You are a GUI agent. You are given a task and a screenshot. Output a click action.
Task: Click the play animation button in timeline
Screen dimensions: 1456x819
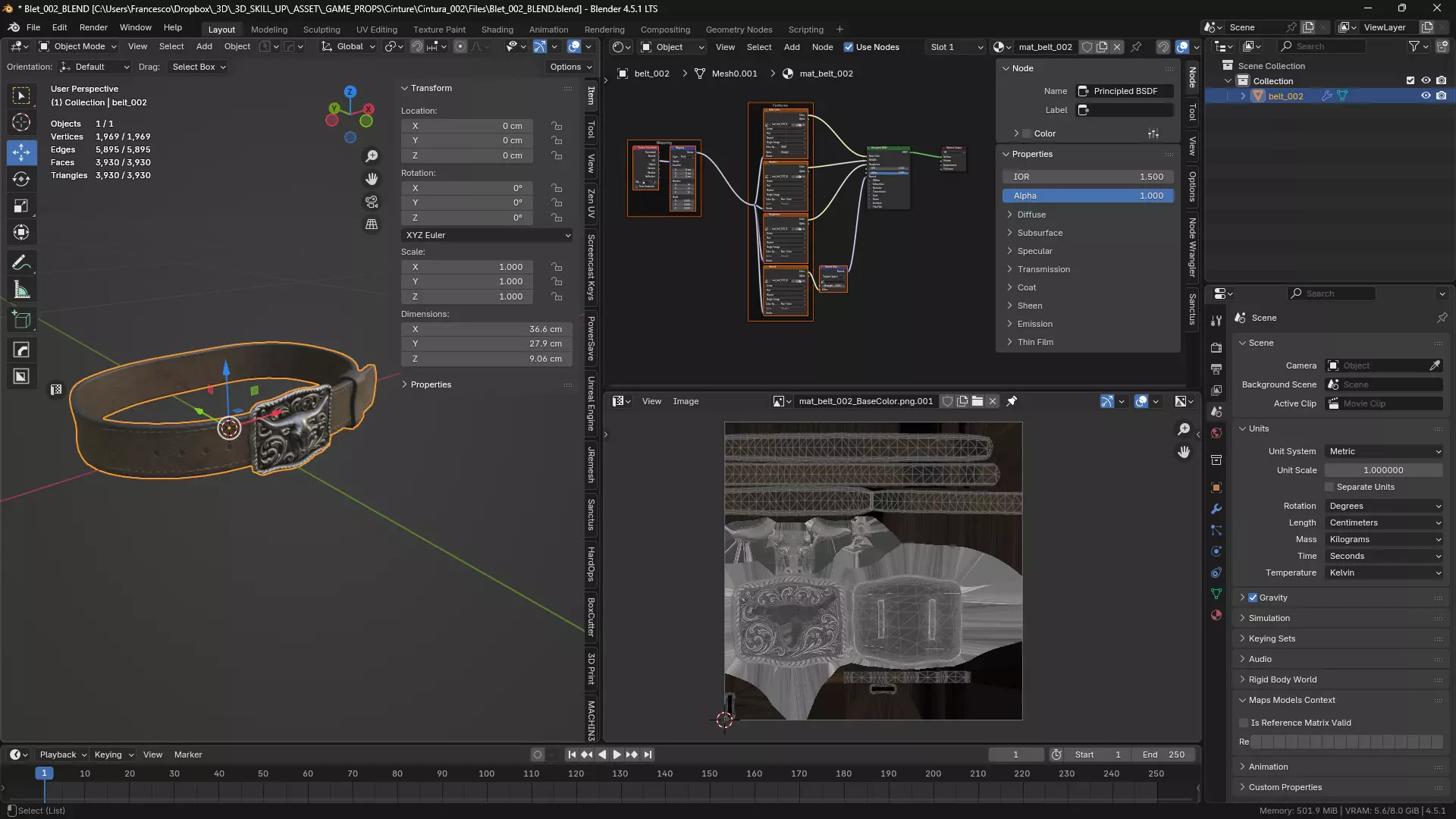(617, 755)
